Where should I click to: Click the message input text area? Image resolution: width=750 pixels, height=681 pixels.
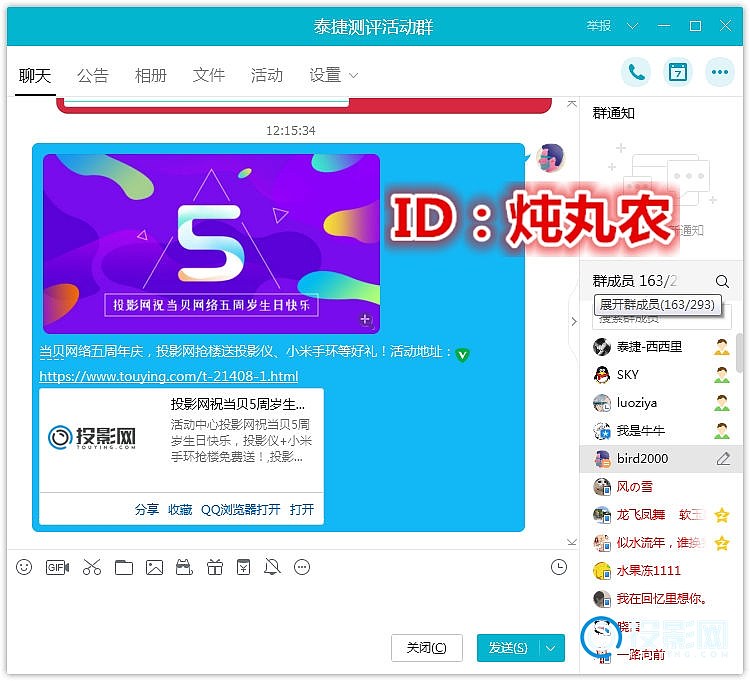pos(292,605)
